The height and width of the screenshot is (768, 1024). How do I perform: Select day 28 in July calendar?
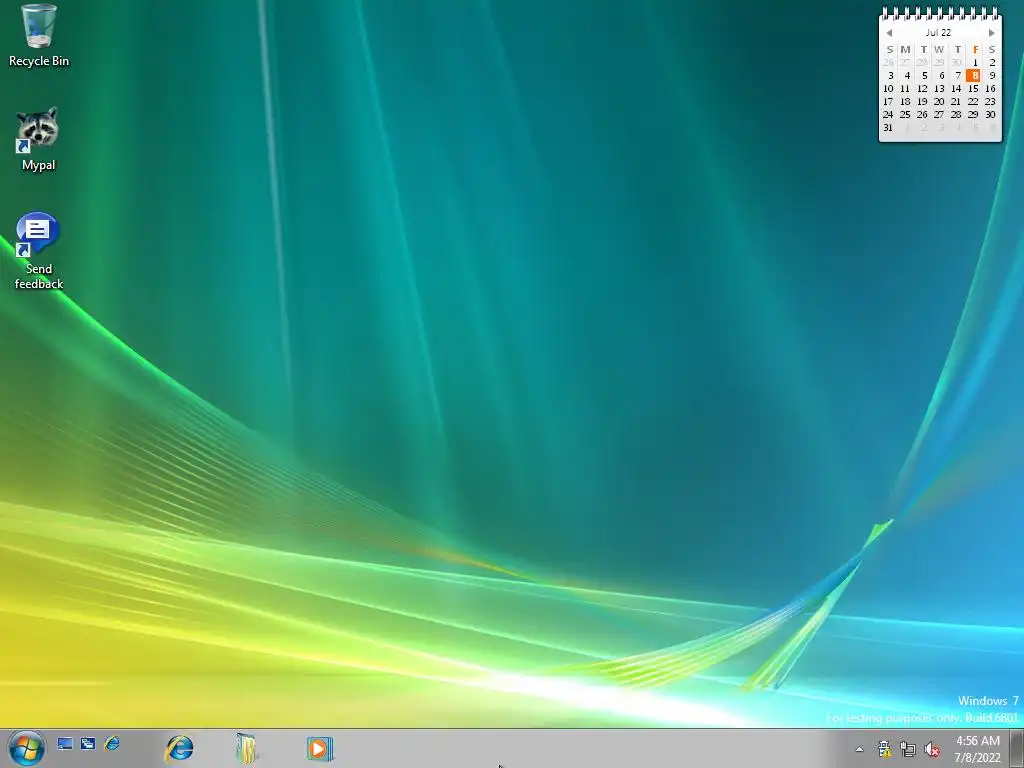coord(956,115)
